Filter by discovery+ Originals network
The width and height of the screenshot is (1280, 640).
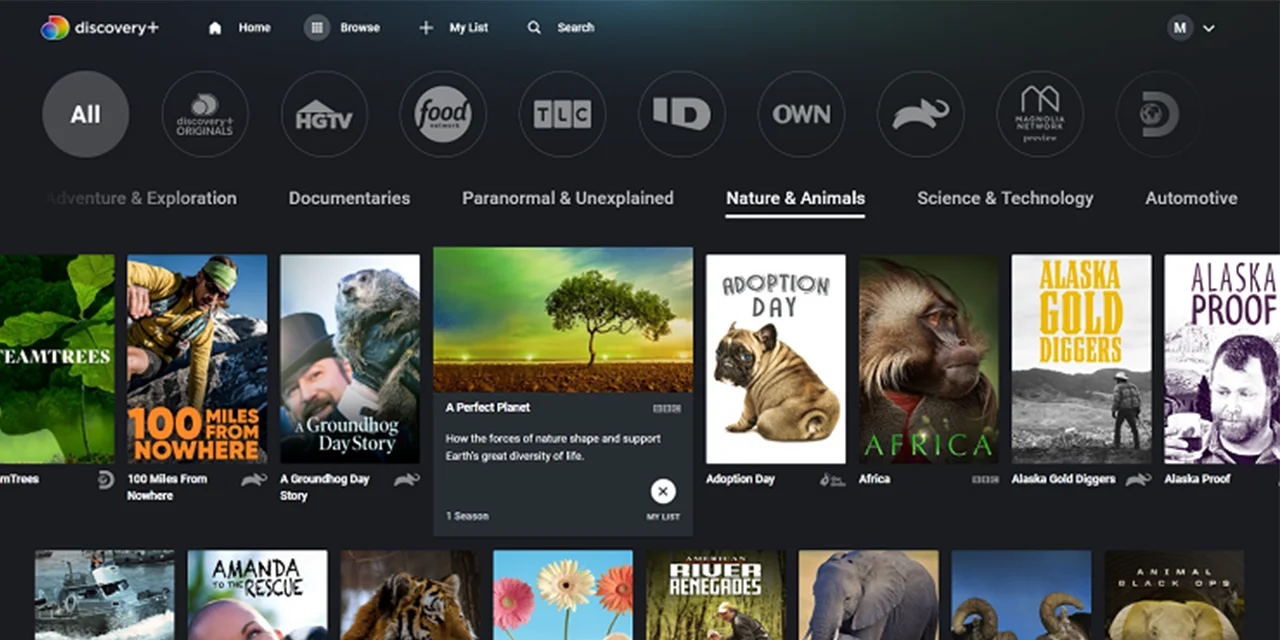[x=205, y=114]
